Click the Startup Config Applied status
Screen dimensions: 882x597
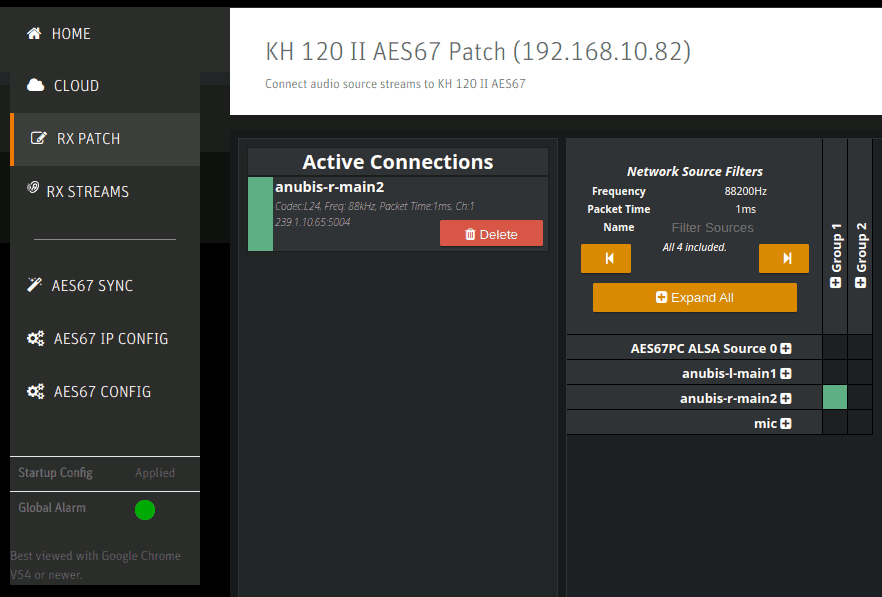155,473
